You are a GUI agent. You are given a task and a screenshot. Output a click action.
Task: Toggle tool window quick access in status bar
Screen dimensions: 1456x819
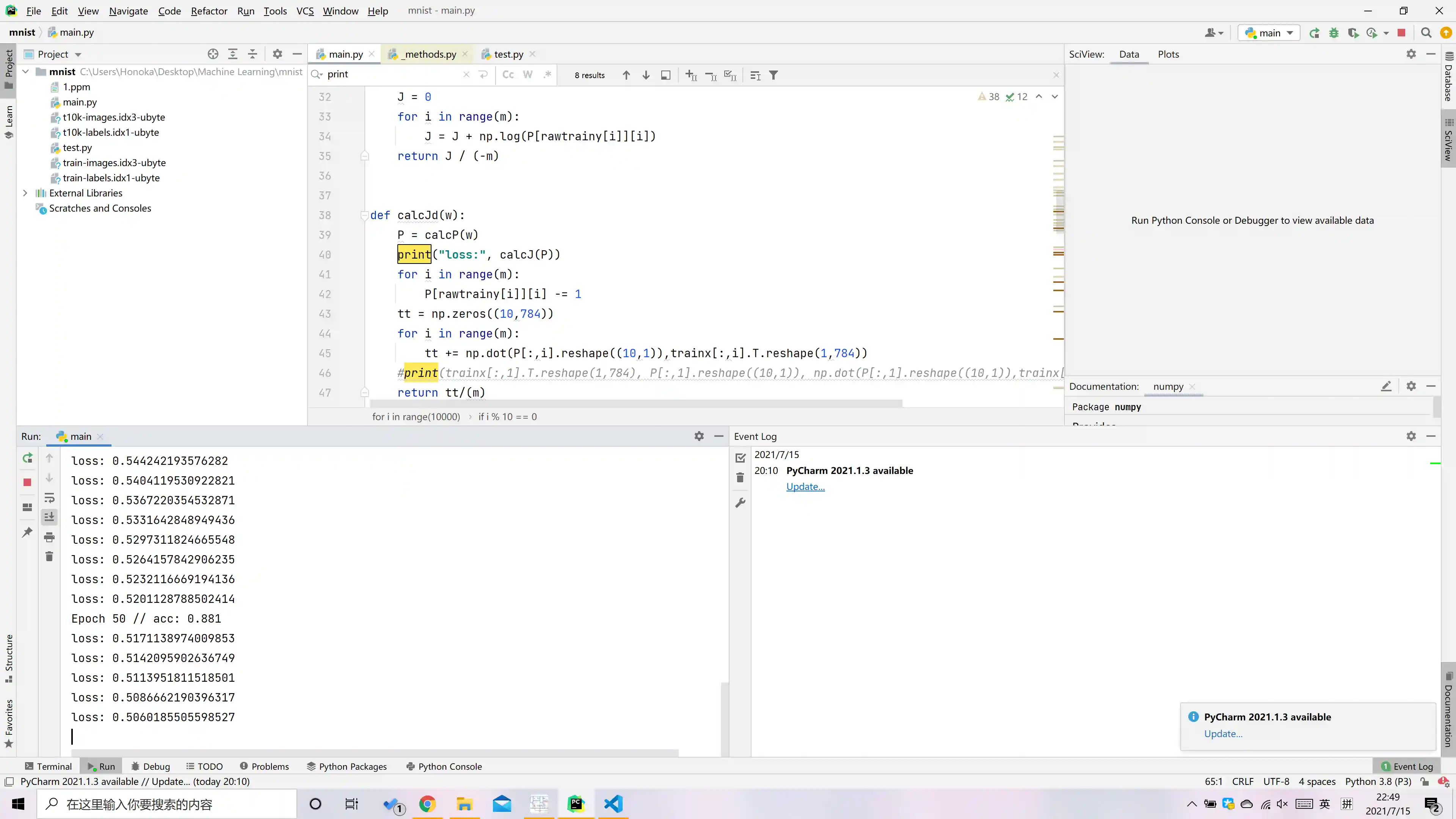coord(9,782)
